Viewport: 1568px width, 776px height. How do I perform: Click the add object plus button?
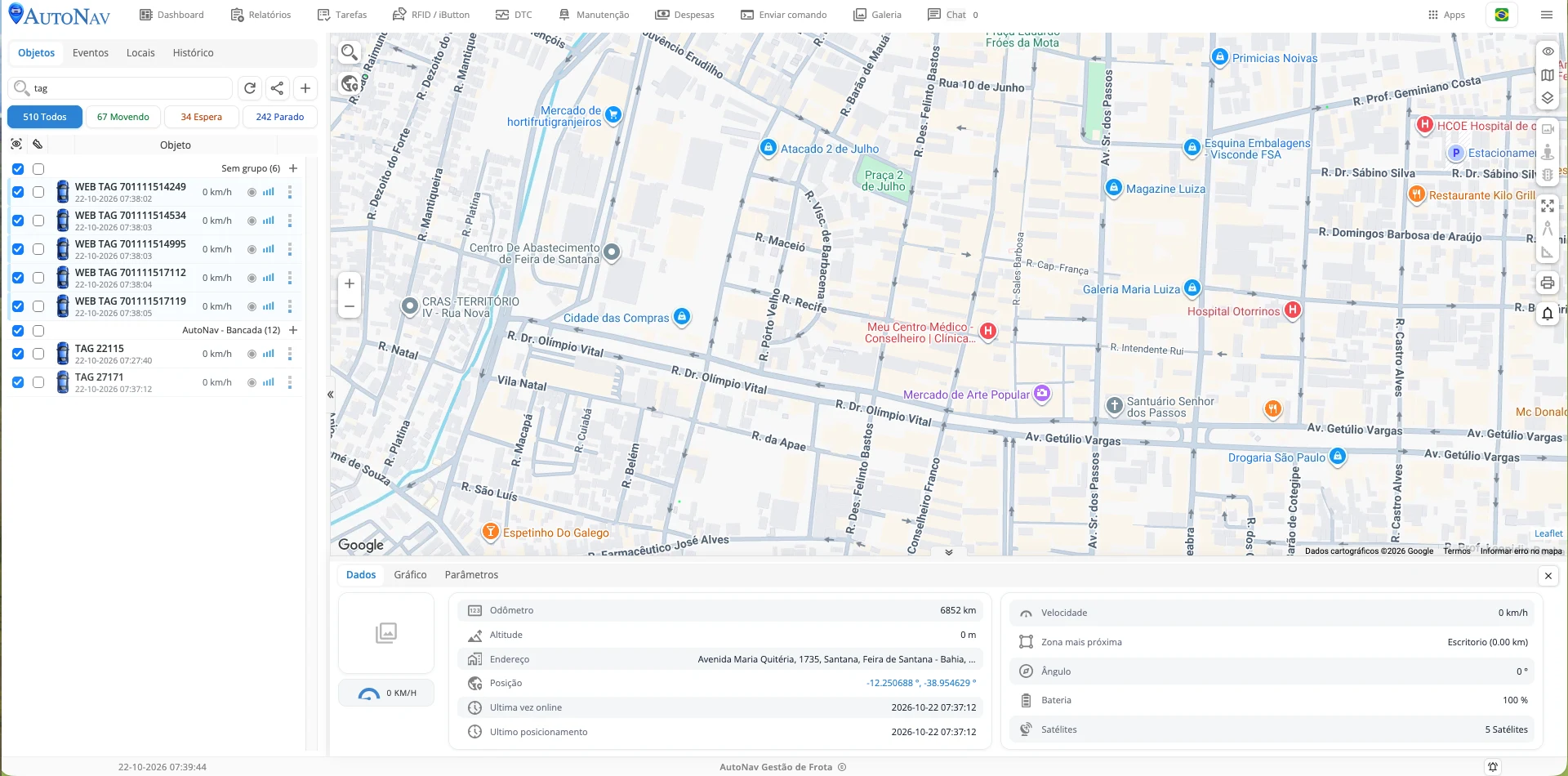305,88
